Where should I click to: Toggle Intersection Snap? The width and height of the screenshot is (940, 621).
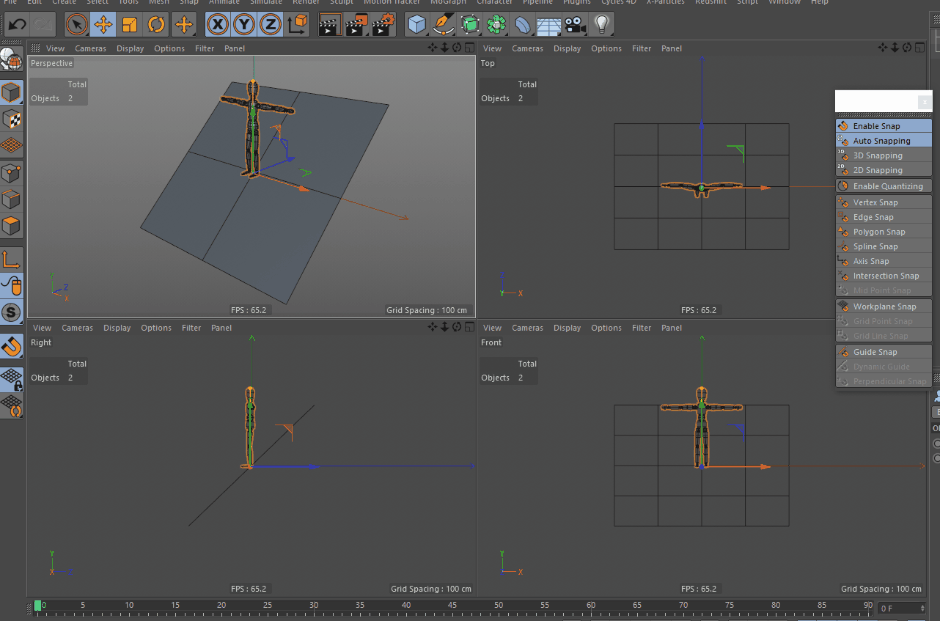click(x=884, y=276)
